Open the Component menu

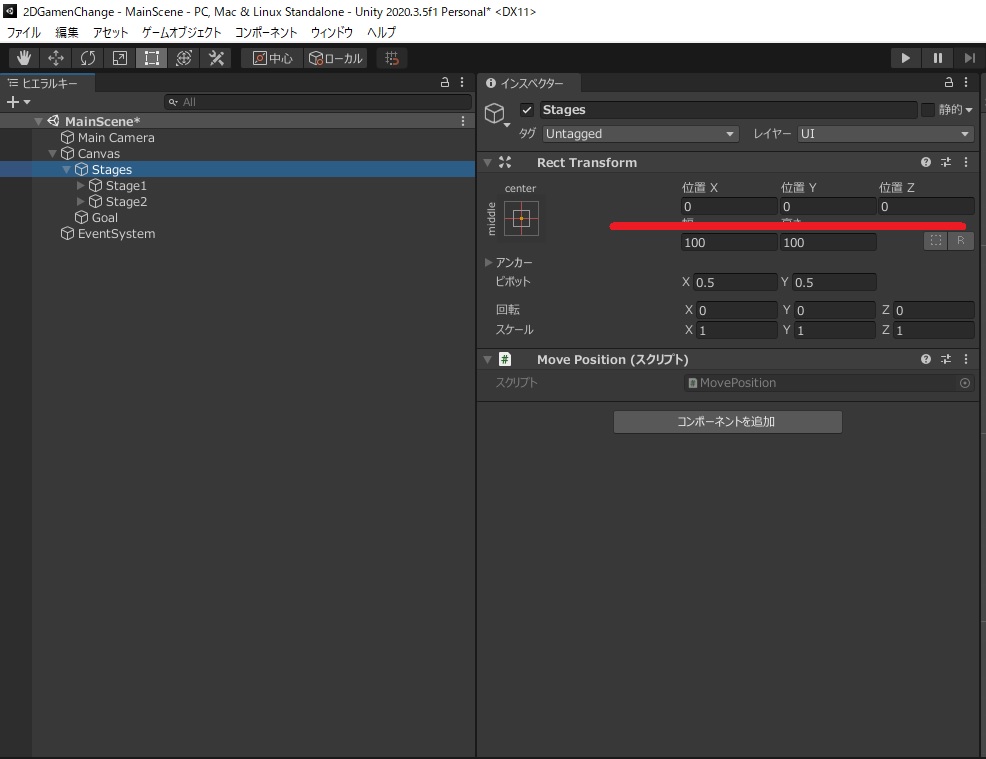pyautogui.click(x=266, y=32)
